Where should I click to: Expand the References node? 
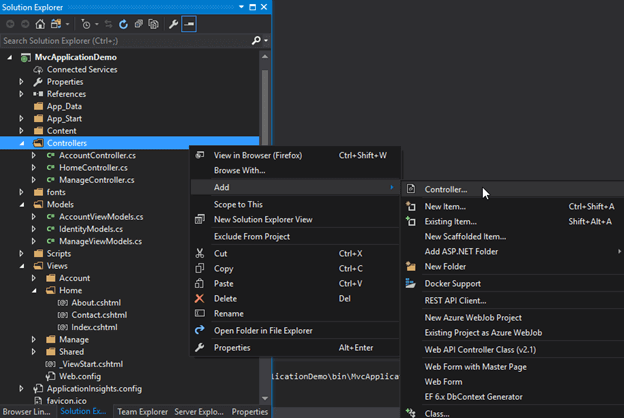[22, 94]
